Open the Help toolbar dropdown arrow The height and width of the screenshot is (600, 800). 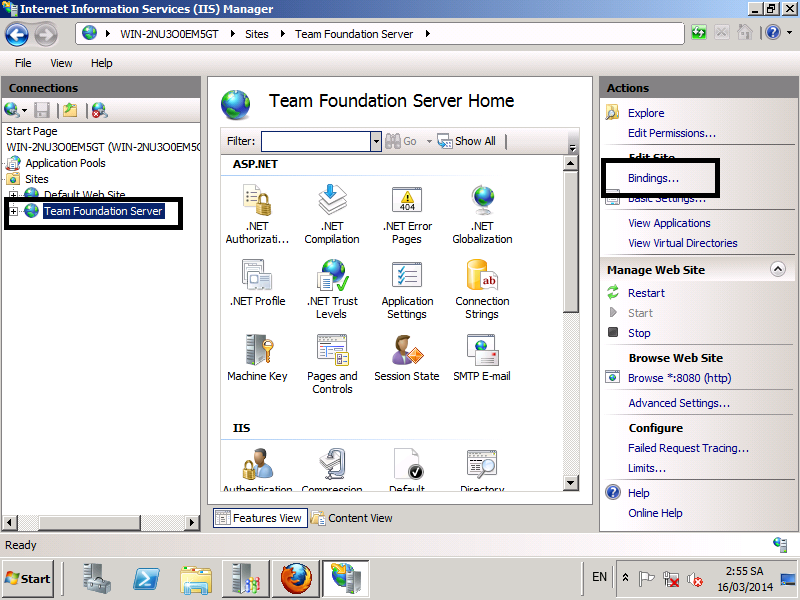pos(789,33)
